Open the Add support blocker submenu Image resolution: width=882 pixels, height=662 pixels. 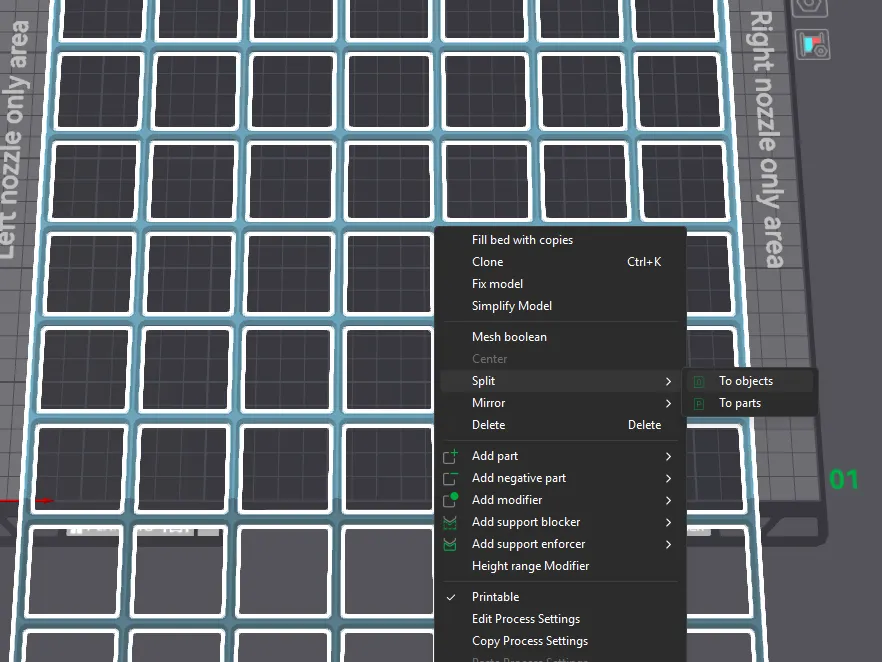click(560, 522)
